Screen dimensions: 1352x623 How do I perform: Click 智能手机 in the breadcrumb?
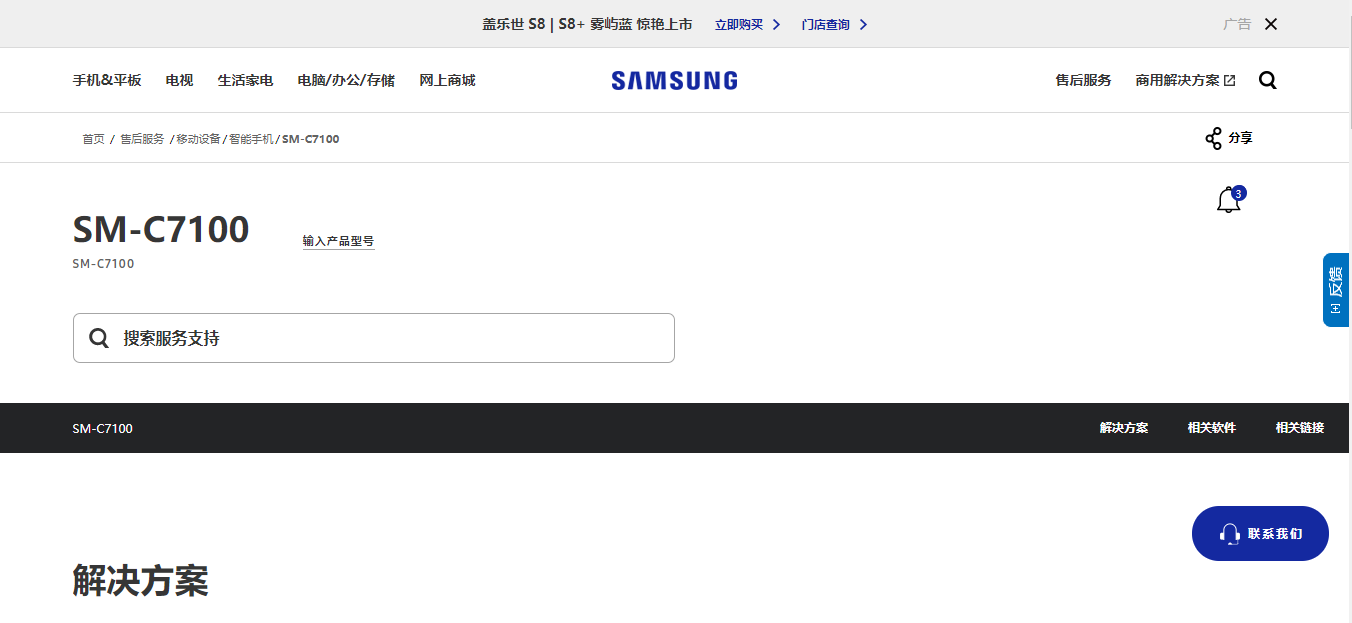251,139
